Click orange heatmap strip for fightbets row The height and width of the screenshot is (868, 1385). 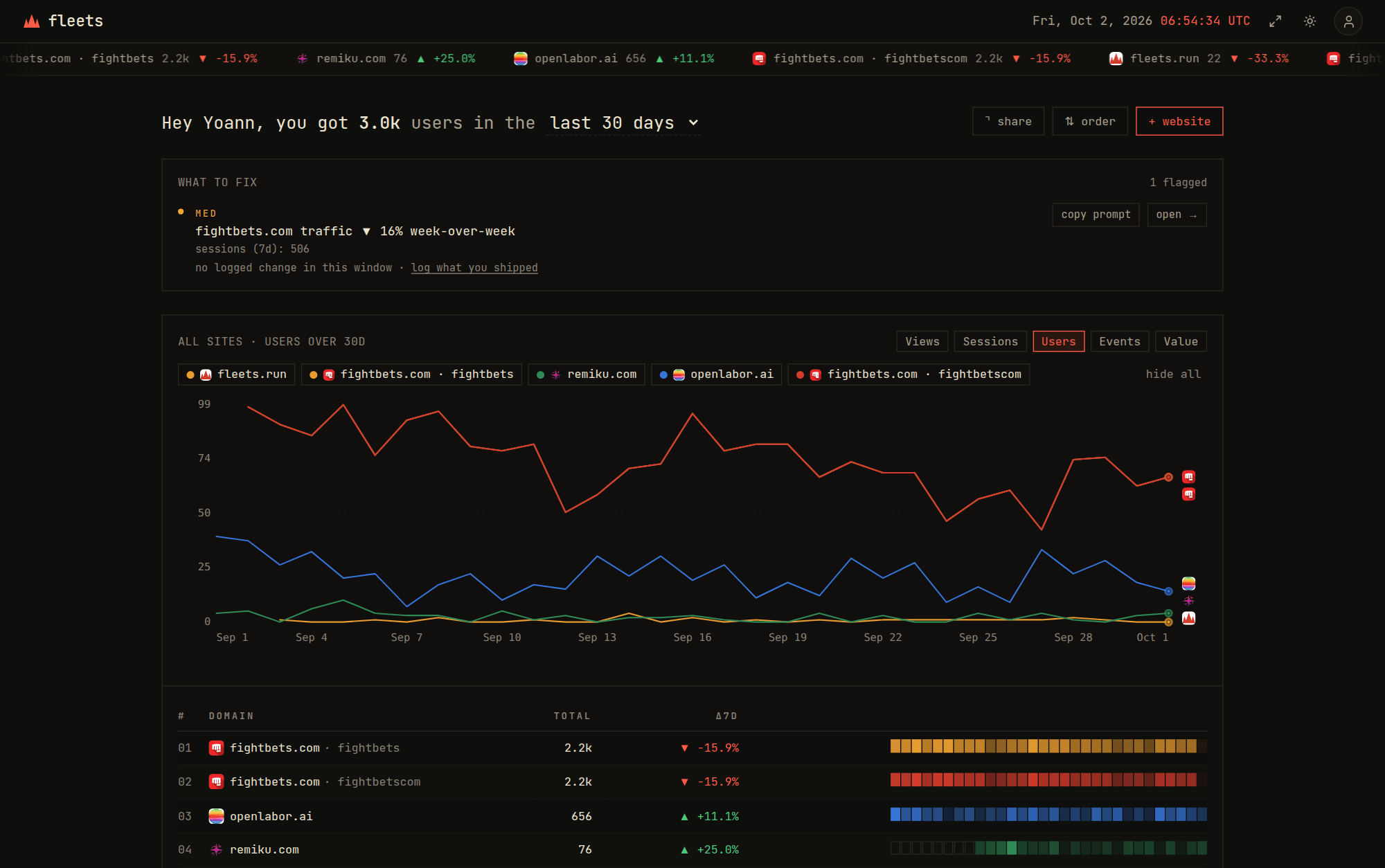click(1048, 746)
